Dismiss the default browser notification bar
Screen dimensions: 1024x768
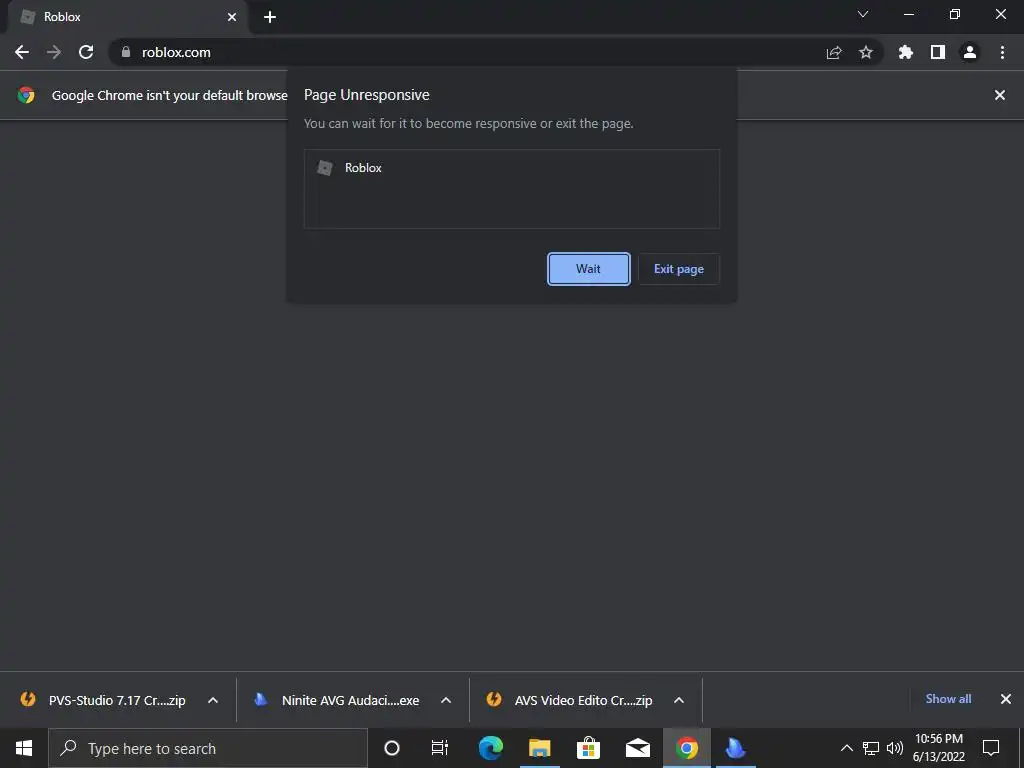[1000, 95]
